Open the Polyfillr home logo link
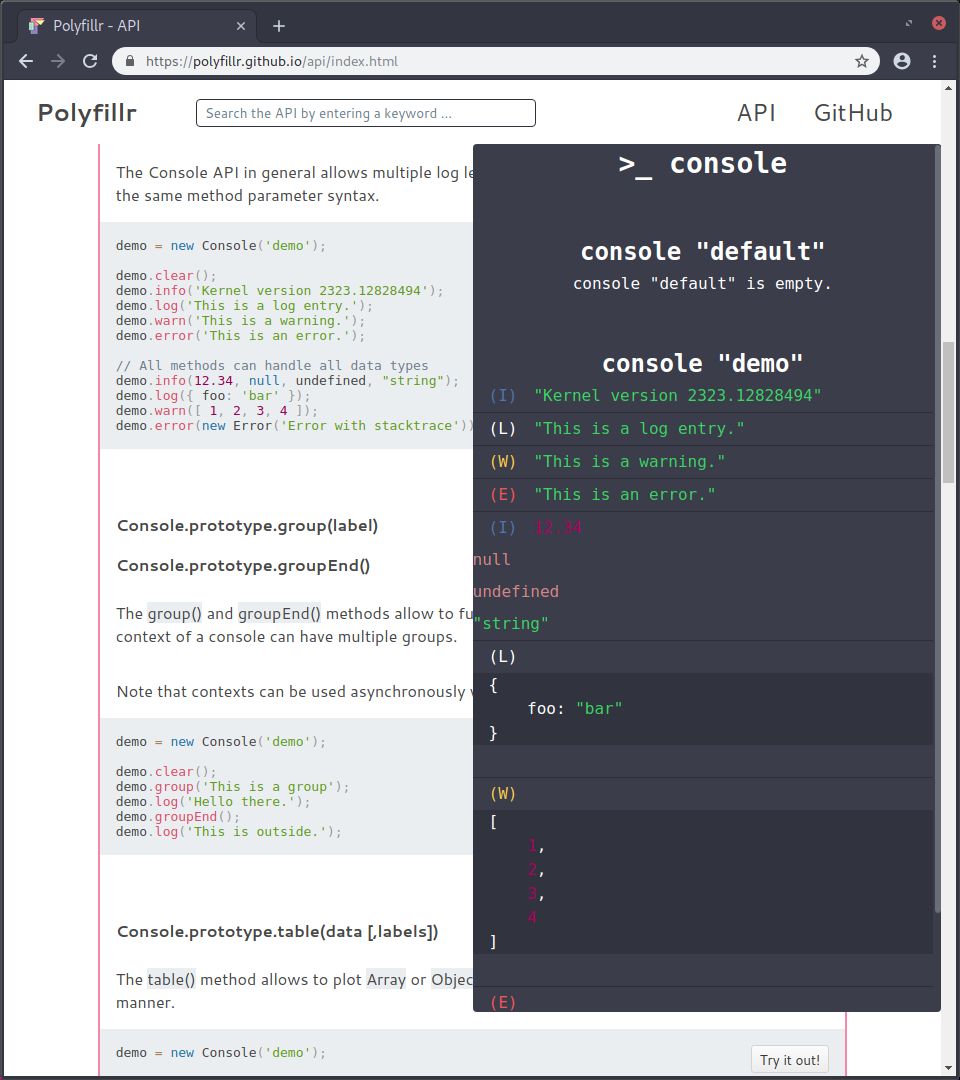Screen dimensions: 960x1080 pos(87,113)
